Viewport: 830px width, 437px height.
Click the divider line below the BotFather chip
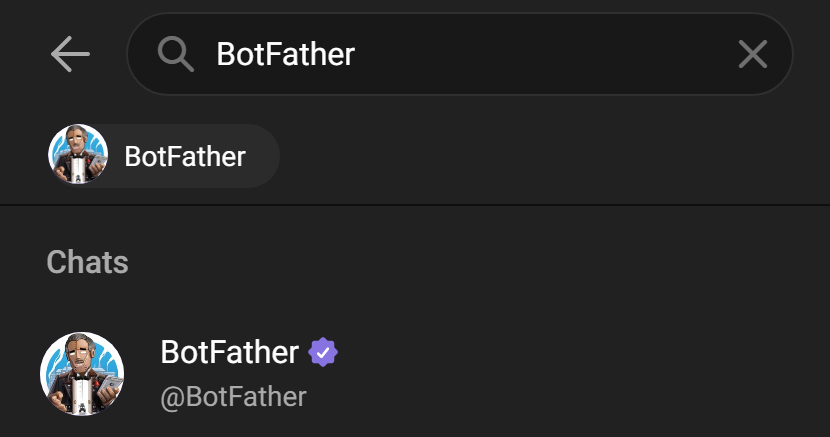point(415,205)
